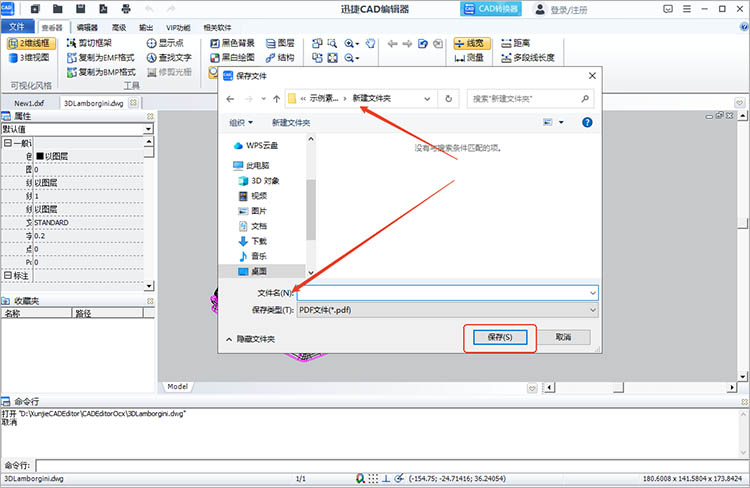Open a file with the folder icon
Viewport: 750px width, 488px height.
point(57,9)
